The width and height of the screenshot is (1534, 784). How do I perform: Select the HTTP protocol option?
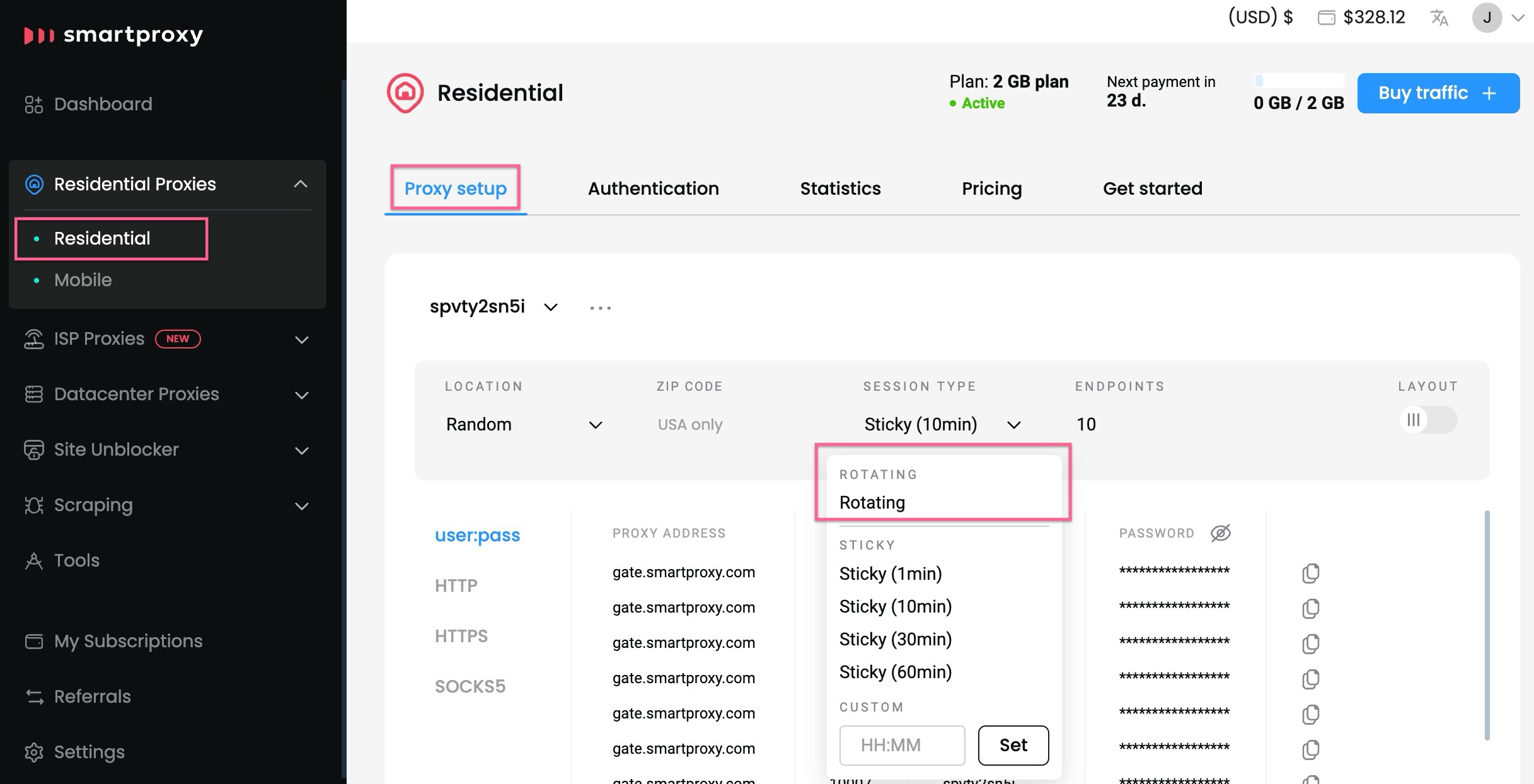[x=456, y=585]
